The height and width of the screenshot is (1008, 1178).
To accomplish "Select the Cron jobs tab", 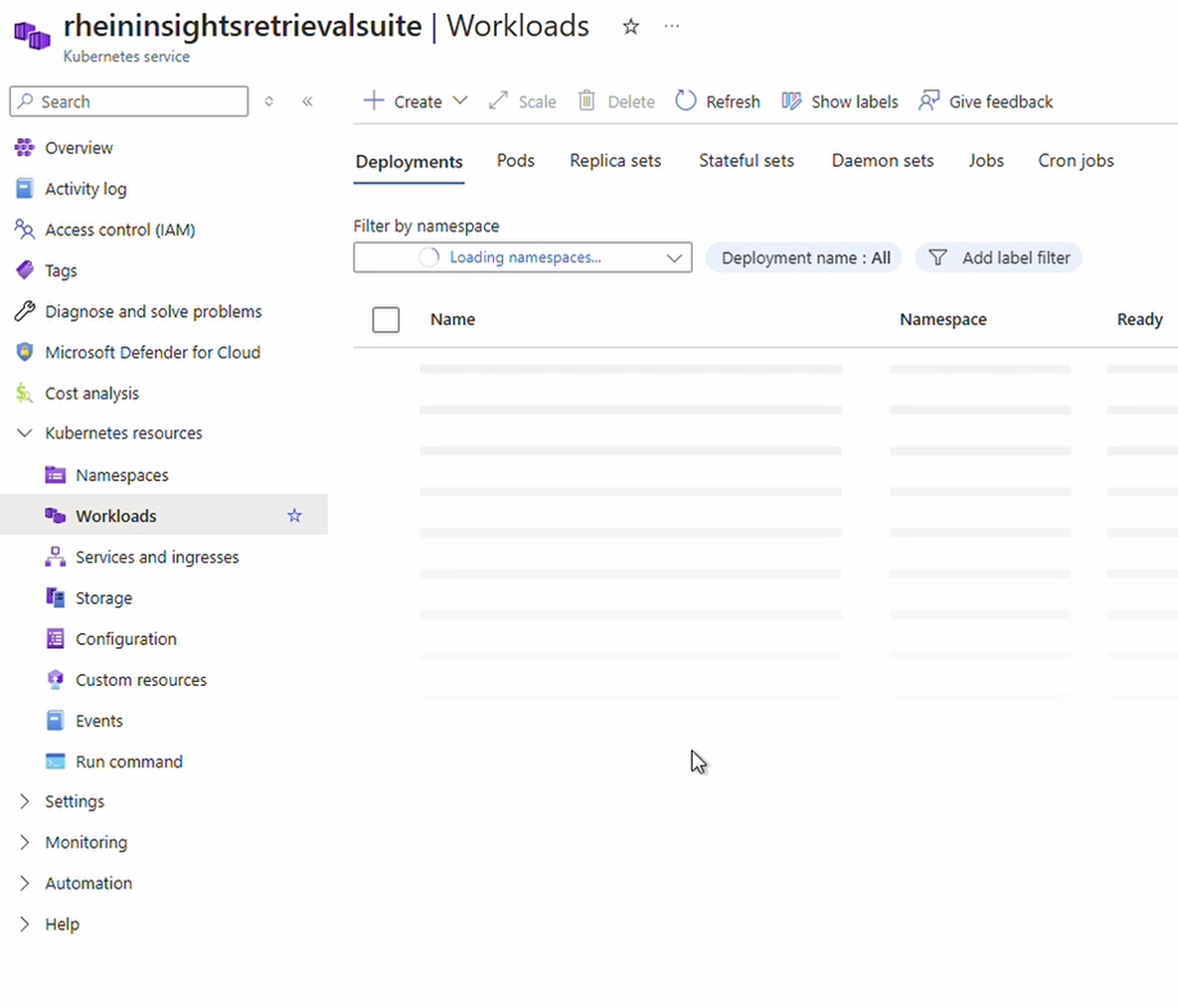I will [1076, 161].
